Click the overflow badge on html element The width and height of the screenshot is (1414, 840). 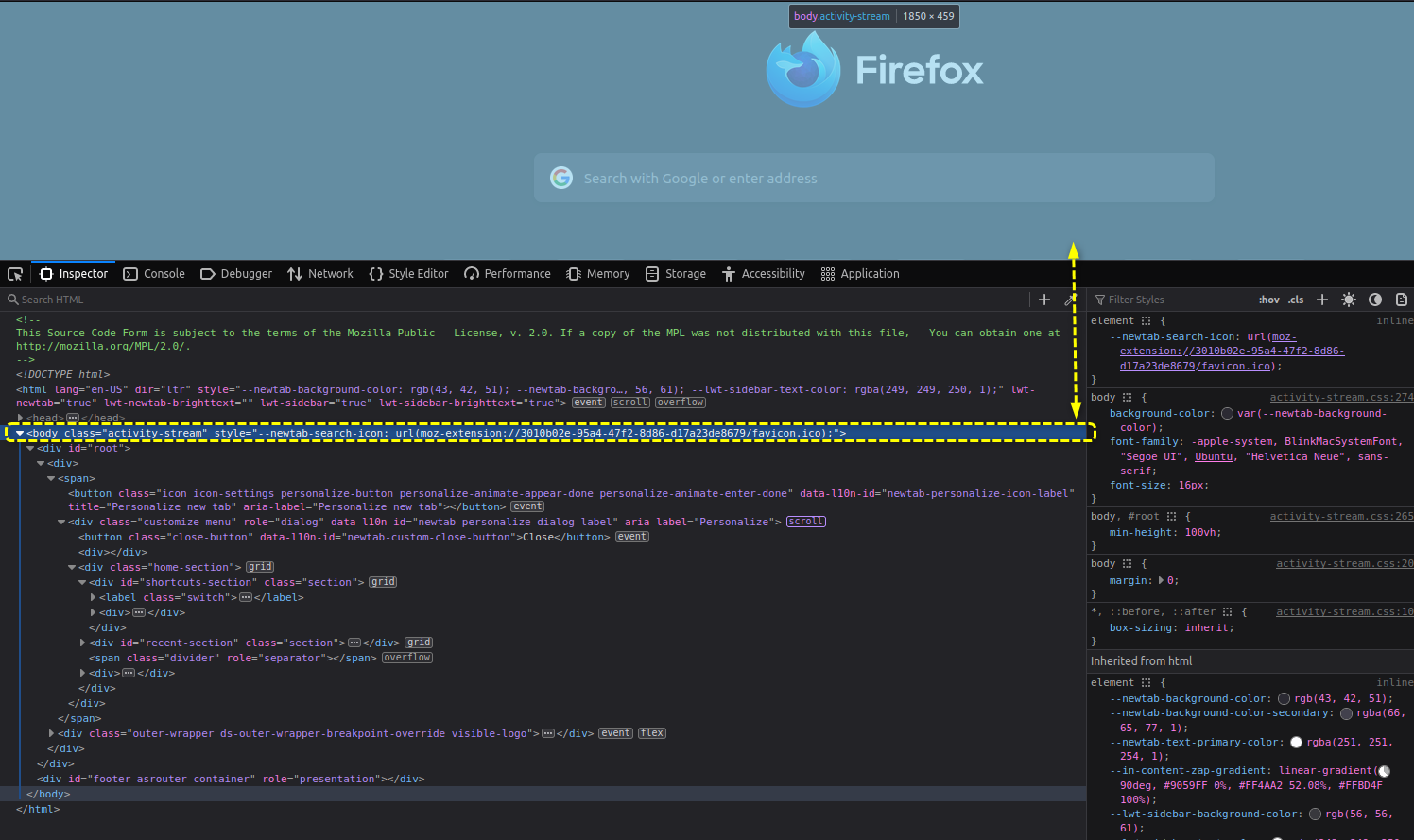click(x=681, y=403)
